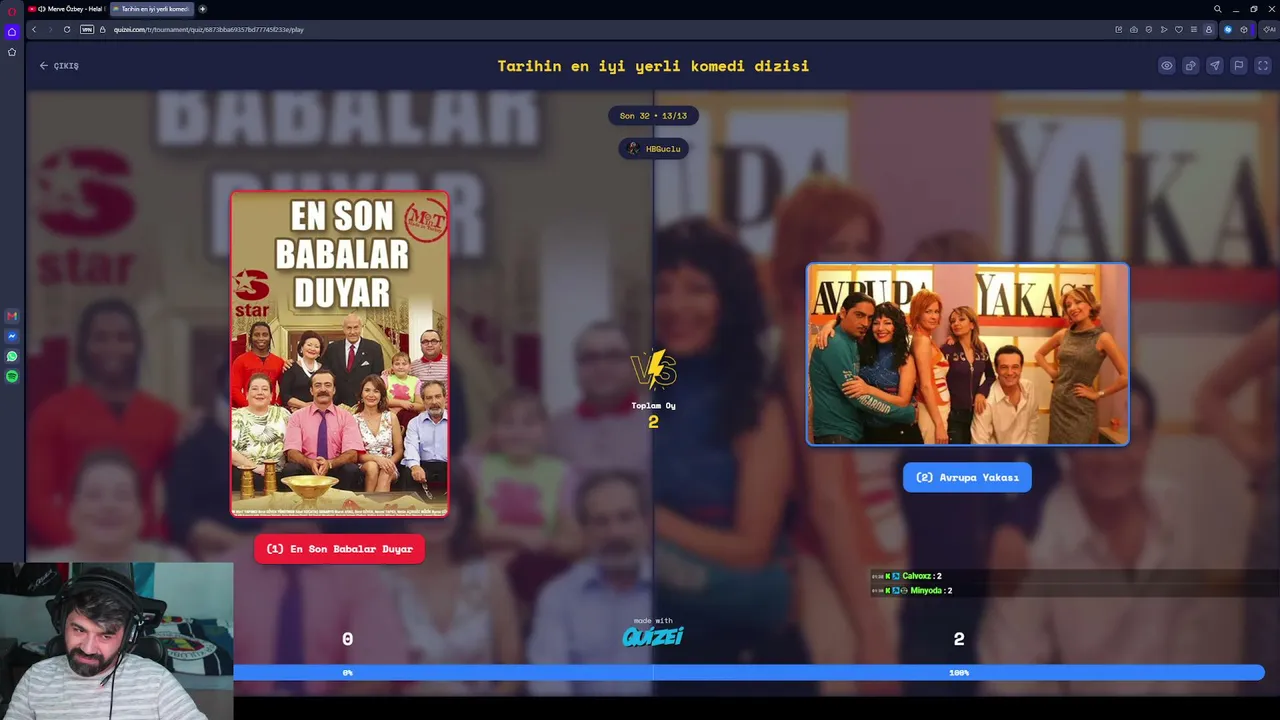This screenshot has height=720, width=1280.
Task: Open the Opera AI assistant button
Action: (1269, 29)
